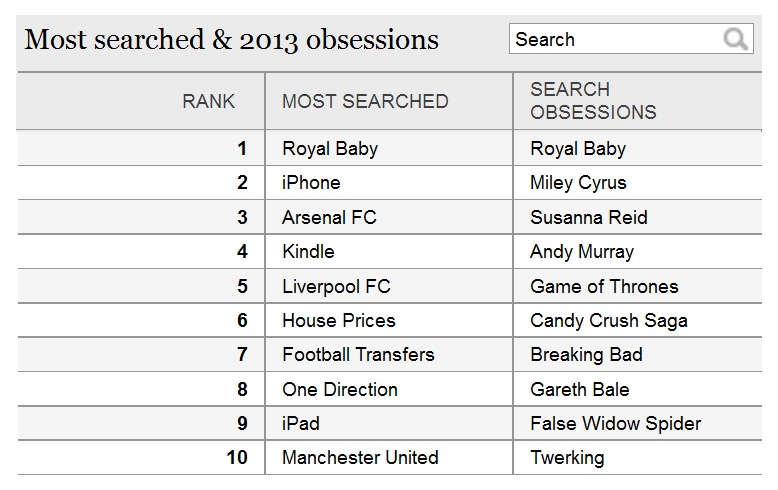
Task: Select the Susanna Reid entry
Action: (589, 218)
